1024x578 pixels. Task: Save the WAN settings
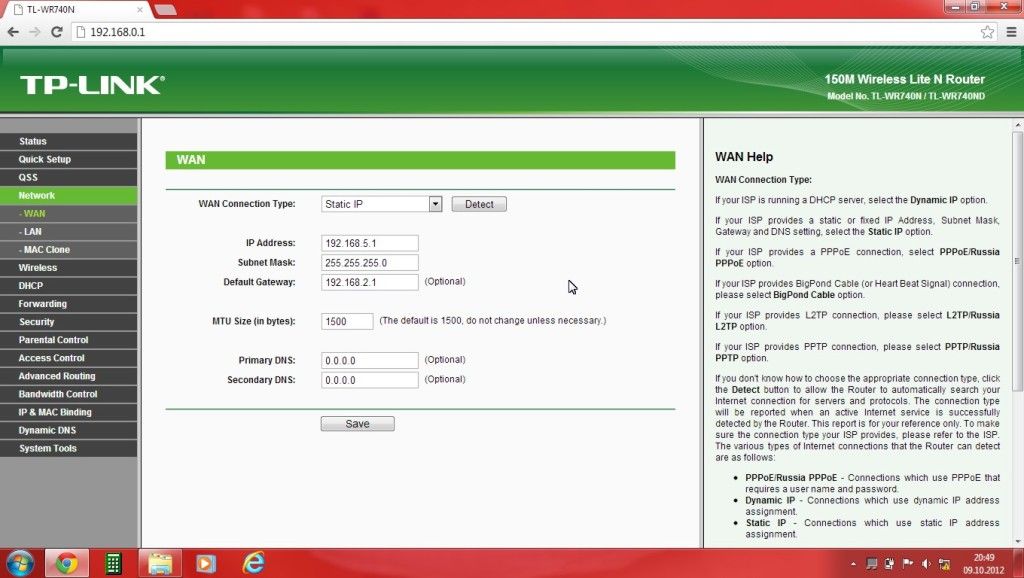pos(357,424)
